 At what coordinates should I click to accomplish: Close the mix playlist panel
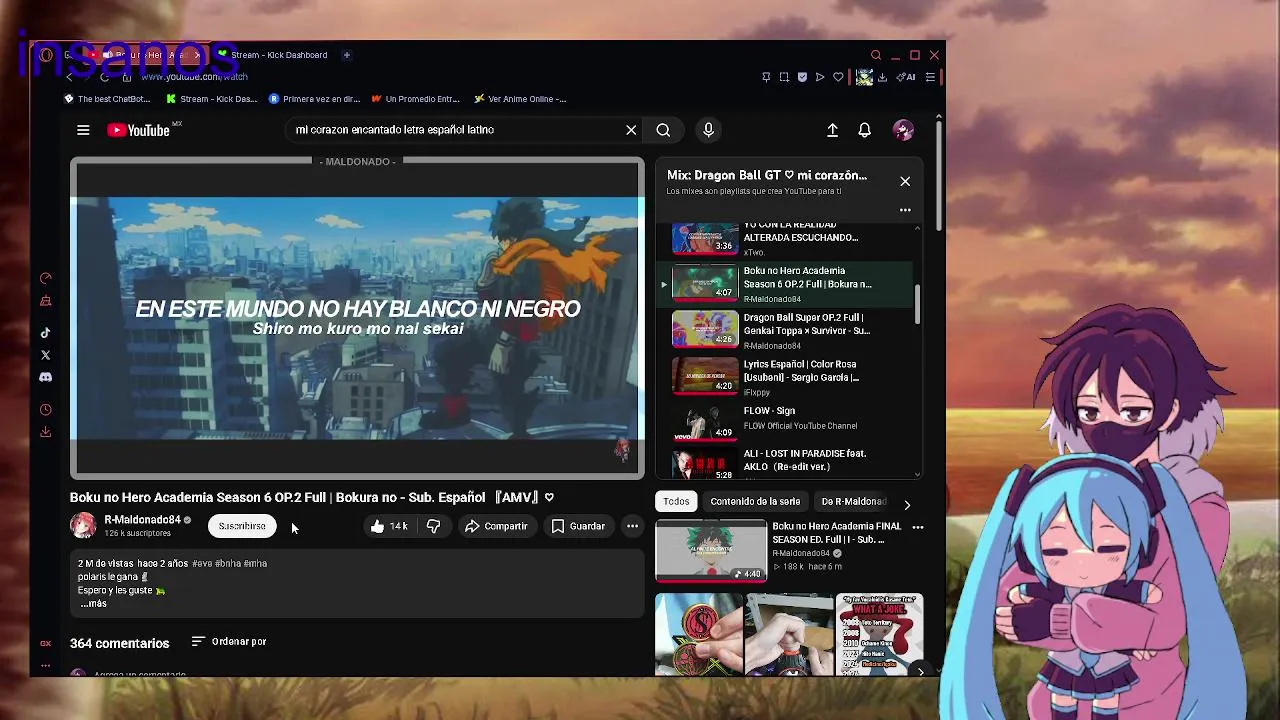pyautogui.click(x=905, y=181)
